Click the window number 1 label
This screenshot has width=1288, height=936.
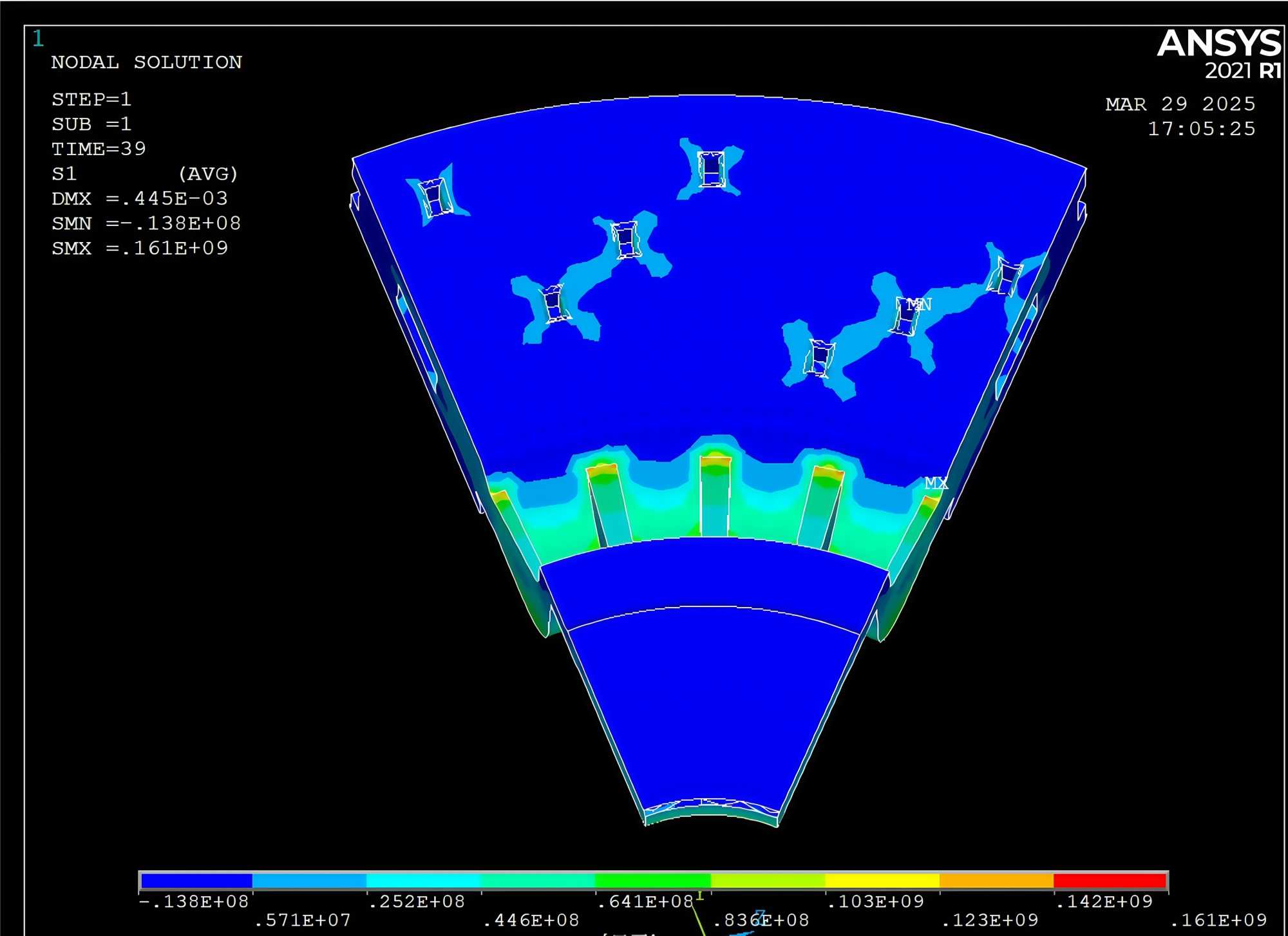38,39
